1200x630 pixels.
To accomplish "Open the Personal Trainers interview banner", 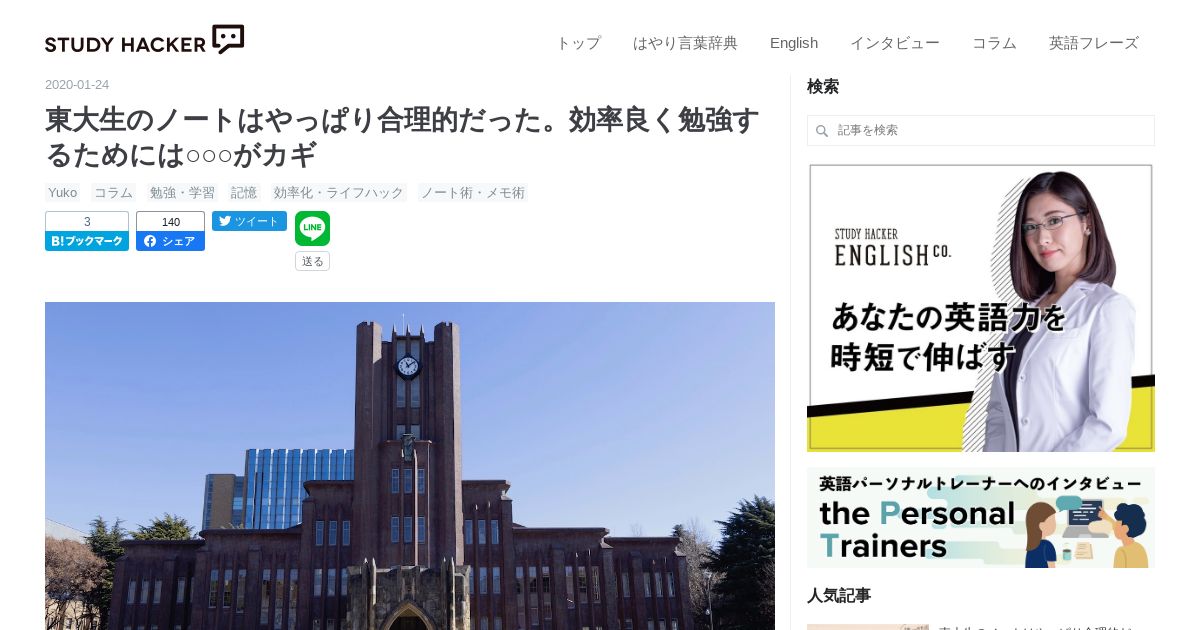I will pos(981,518).
